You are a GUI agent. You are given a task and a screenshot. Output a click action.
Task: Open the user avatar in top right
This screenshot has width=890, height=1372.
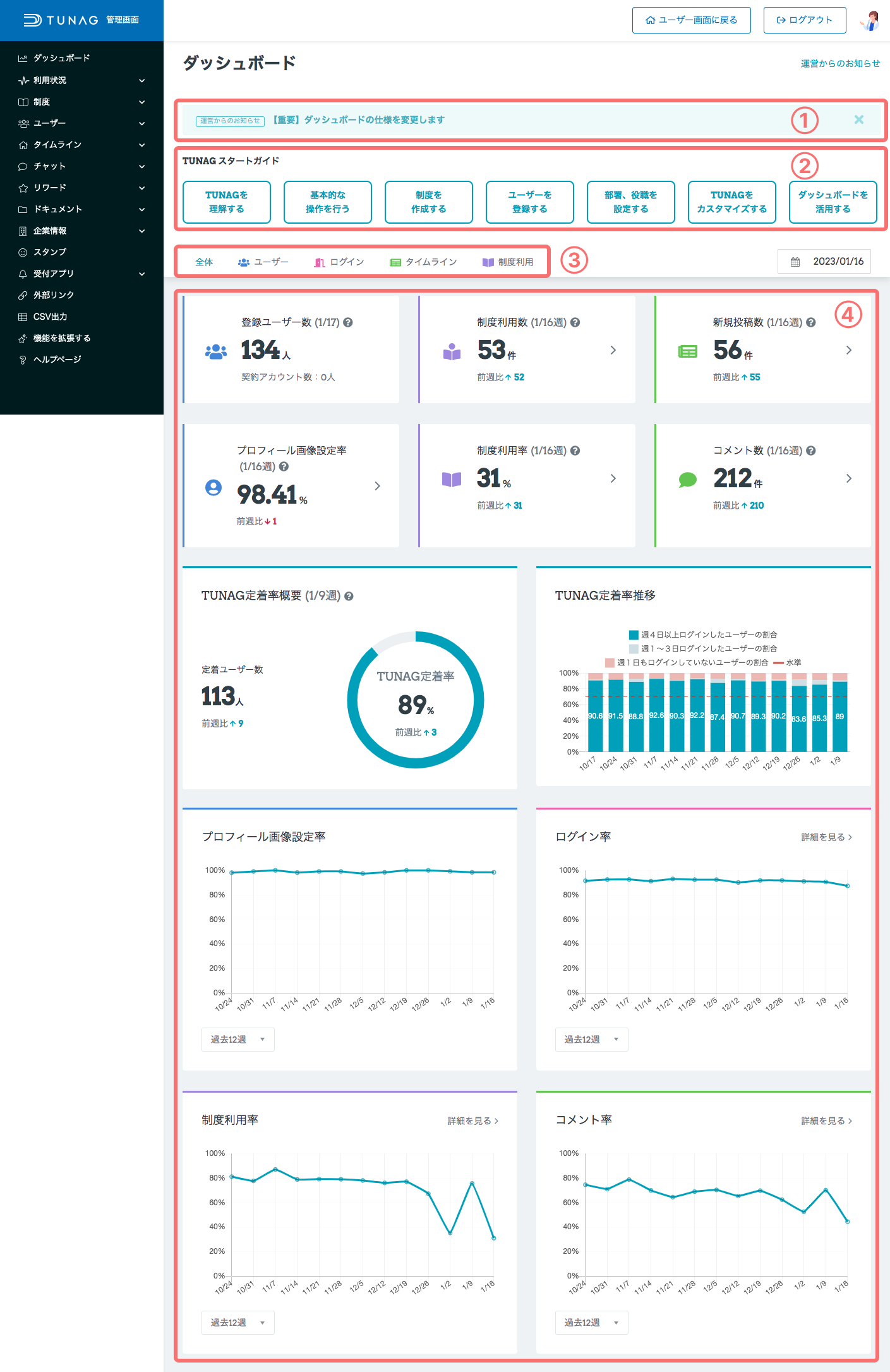click(870, 20)
